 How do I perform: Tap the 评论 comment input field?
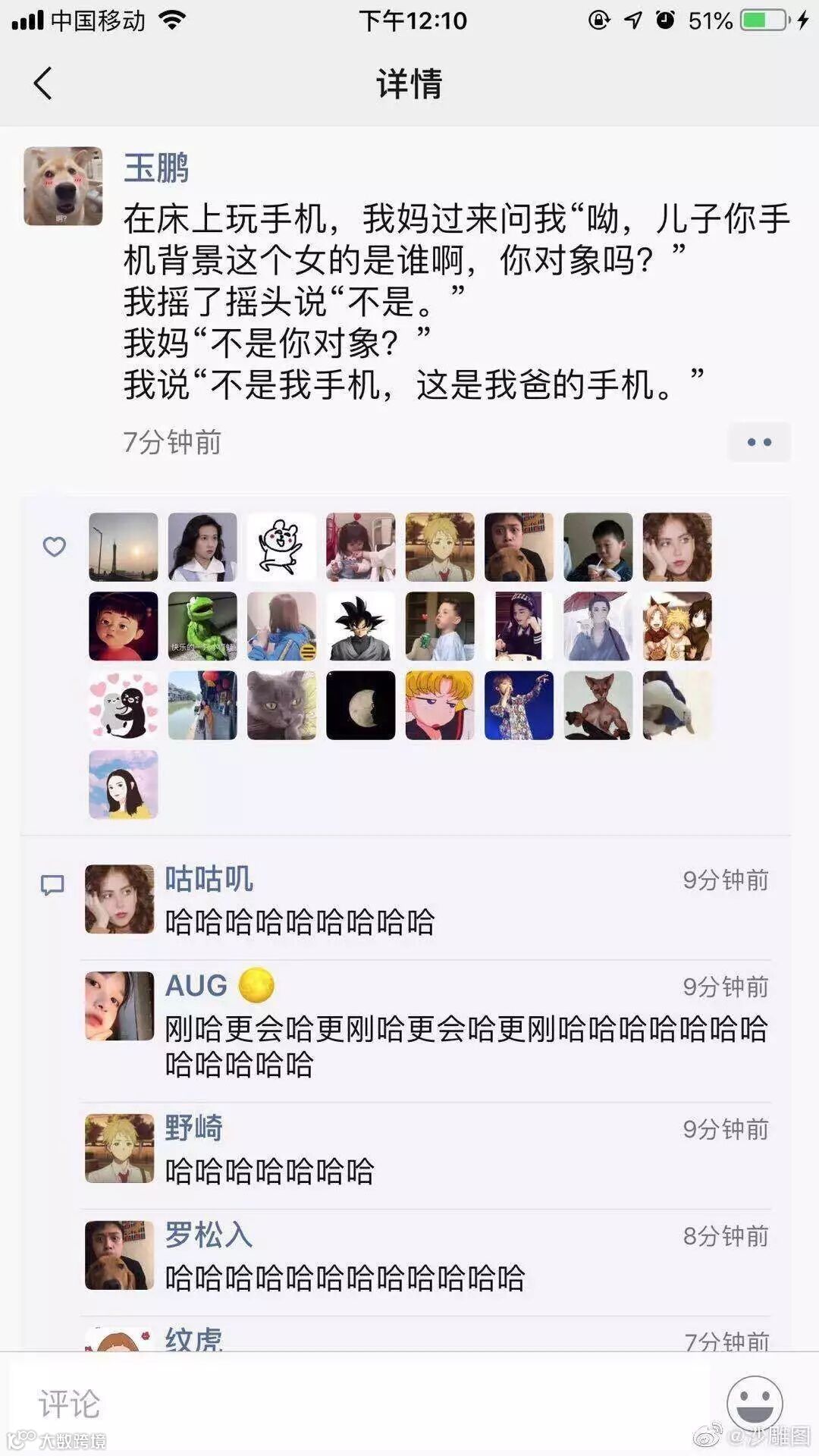pos(360,1404)
